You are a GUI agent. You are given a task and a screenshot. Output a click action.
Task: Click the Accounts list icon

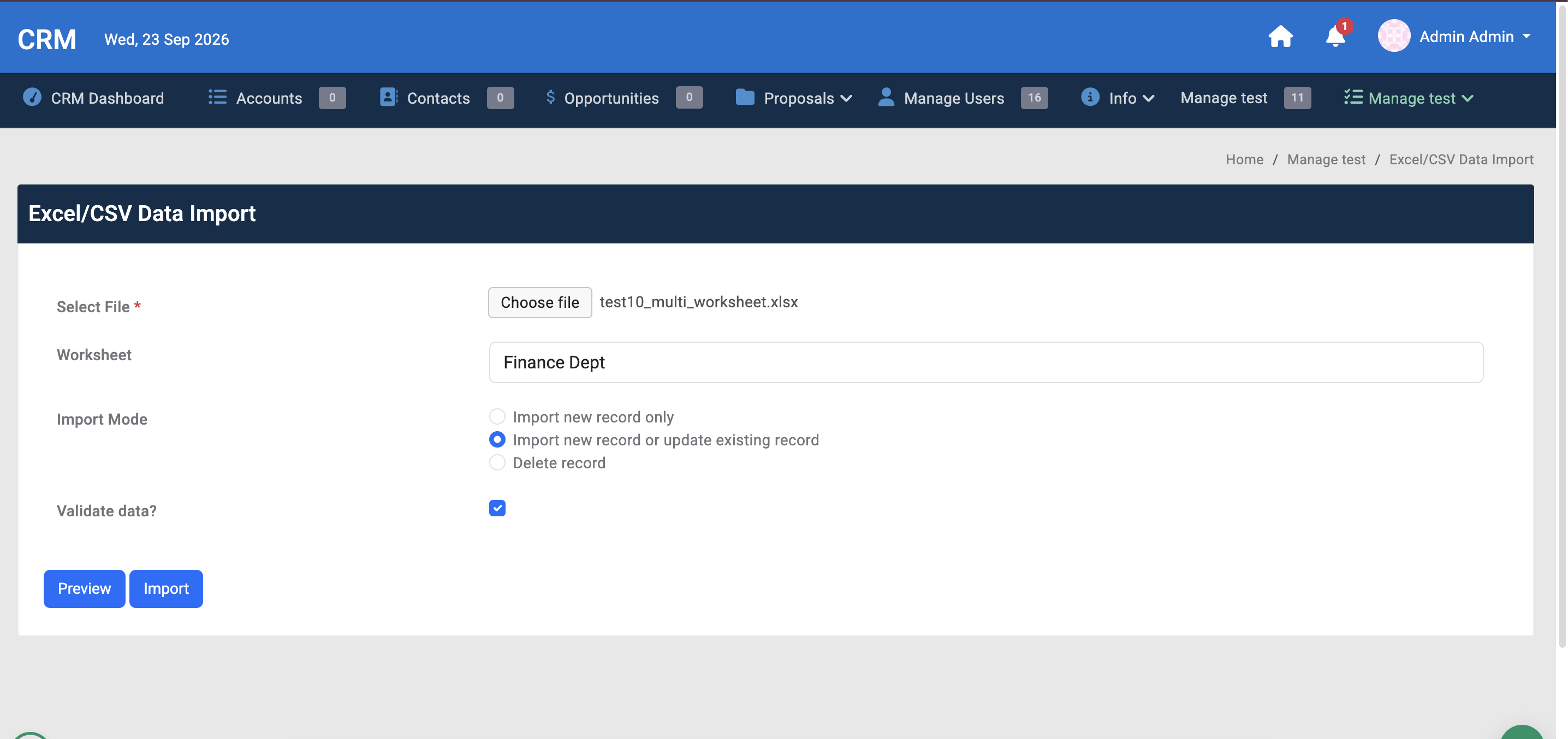coord(217,97)
